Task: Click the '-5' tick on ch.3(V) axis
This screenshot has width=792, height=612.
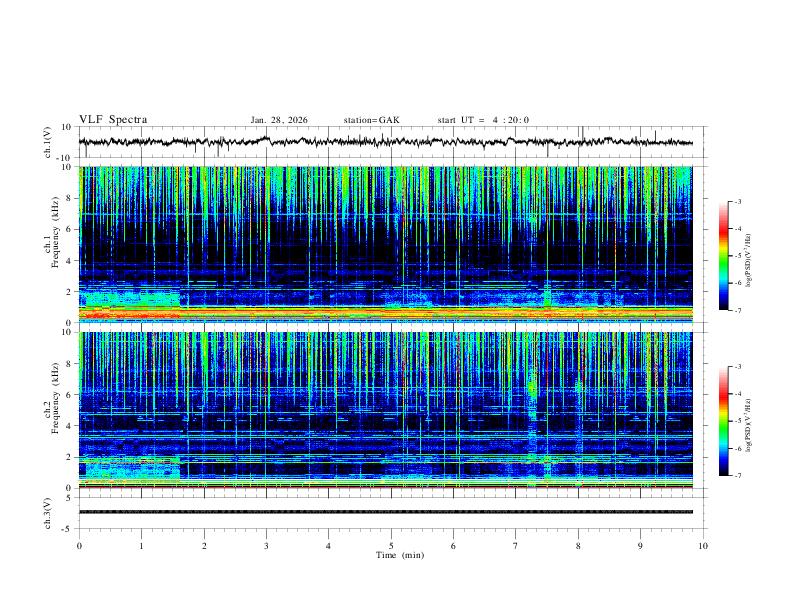Action: 68,529
